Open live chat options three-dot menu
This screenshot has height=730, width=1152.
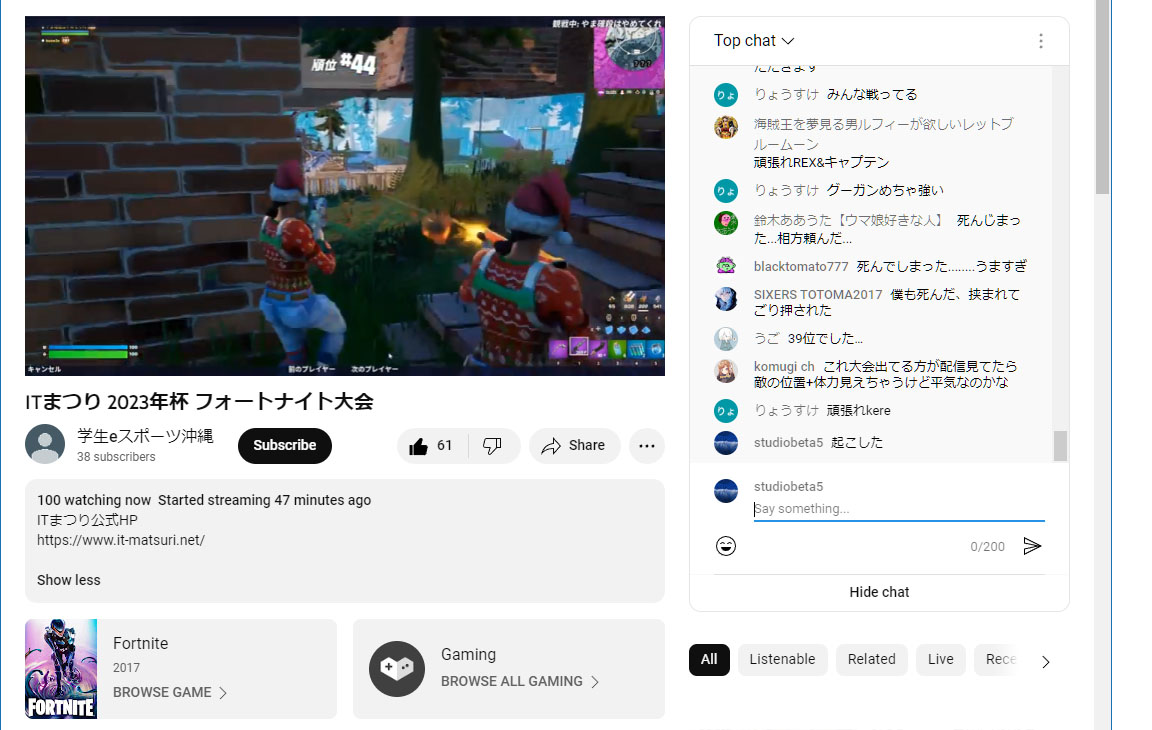pos(1040,41)
